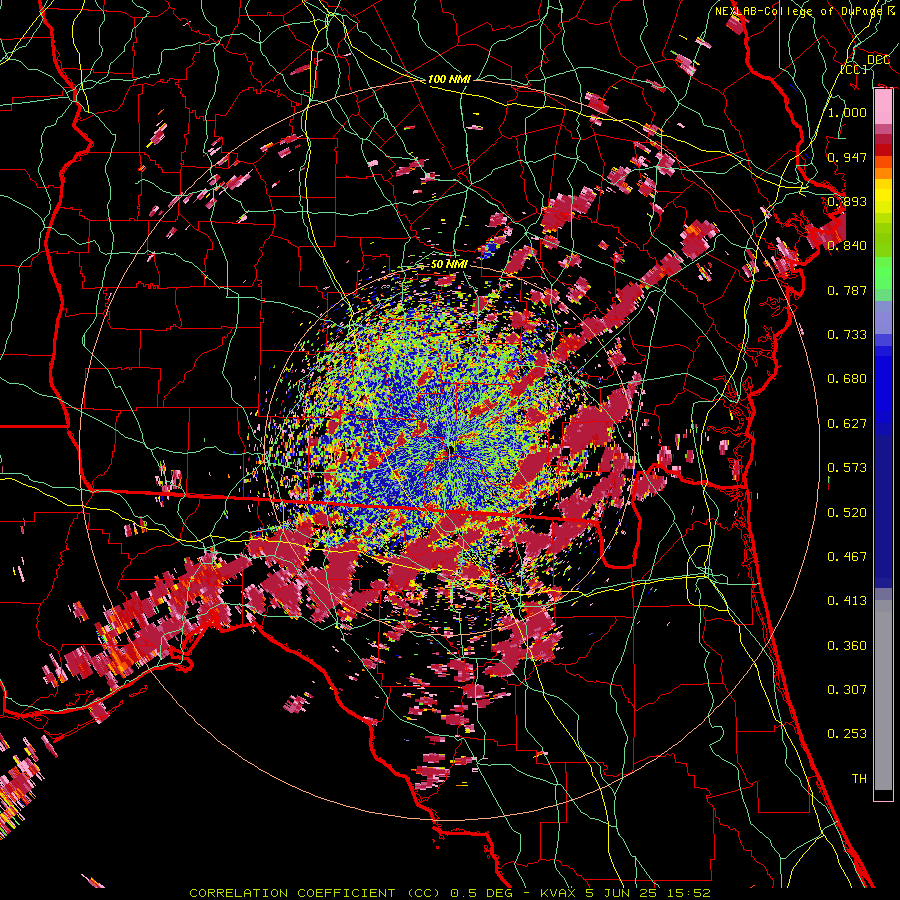This screenshot has height=900, width=900.
Task: Click the Correlation Coefficient KVAX caption text
Action: pos(450,893)
